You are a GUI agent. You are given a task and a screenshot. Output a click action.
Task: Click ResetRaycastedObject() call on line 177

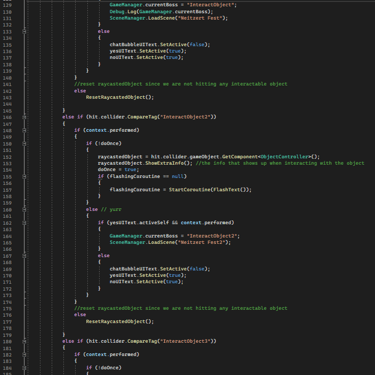coord(120,322)
